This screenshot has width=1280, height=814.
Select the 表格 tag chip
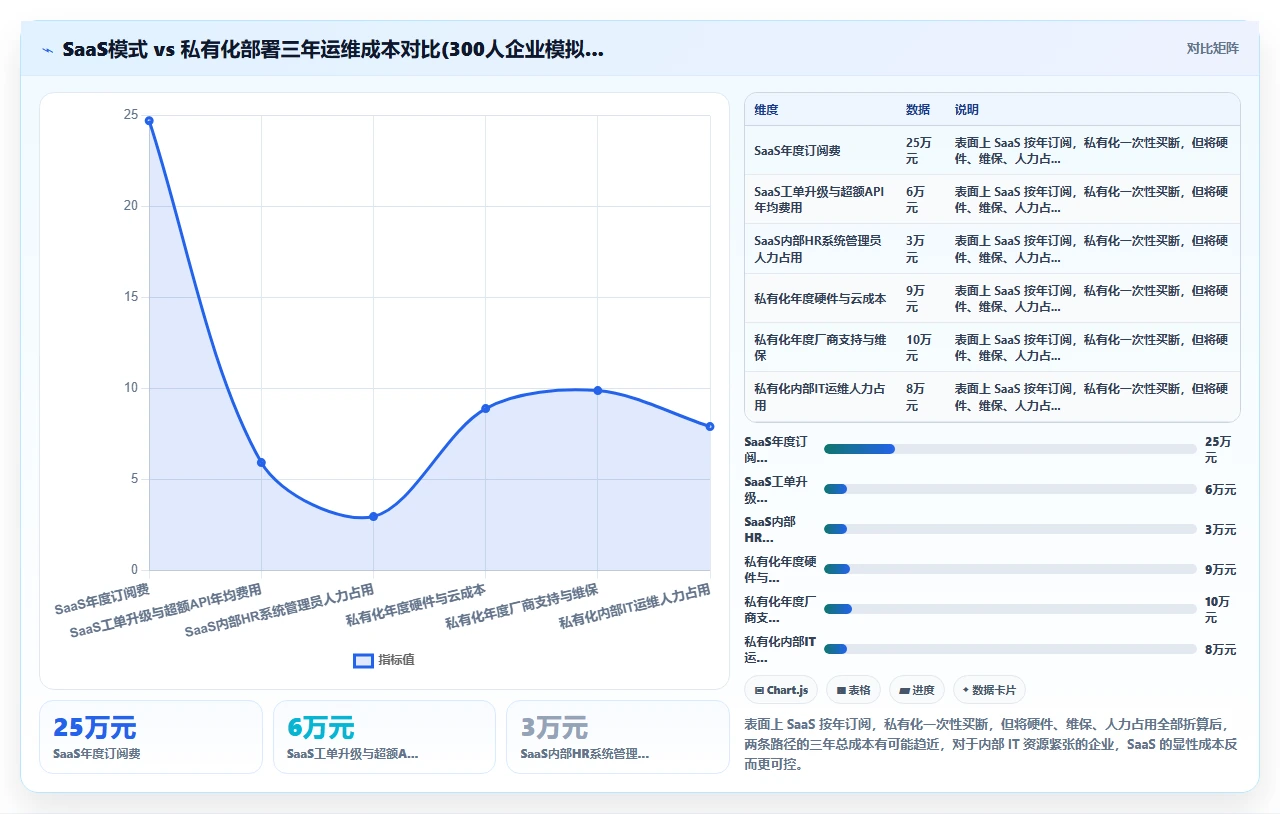pyautogui.click(x=853, y=690)
